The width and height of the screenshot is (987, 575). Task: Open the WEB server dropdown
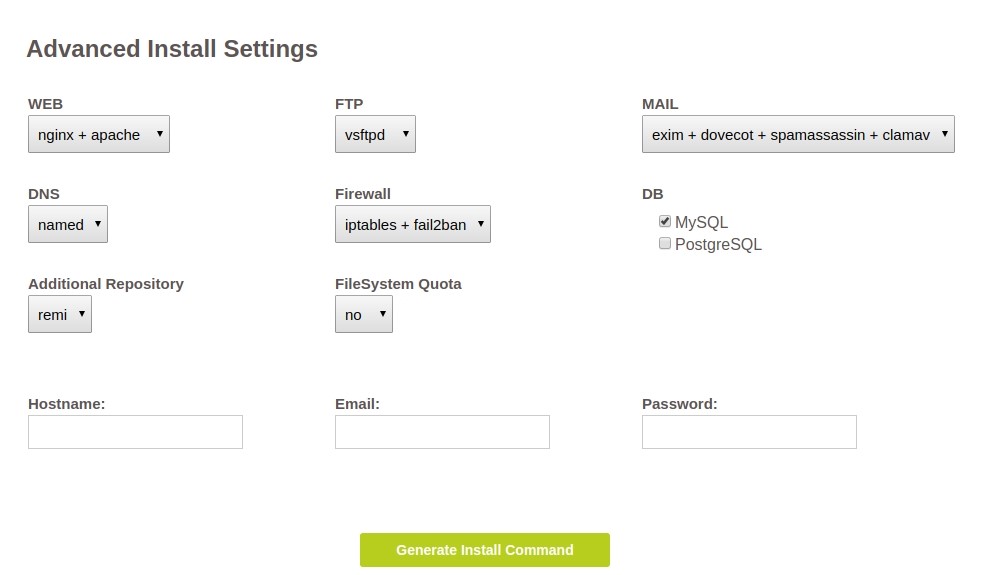click(x=98, y=135)
